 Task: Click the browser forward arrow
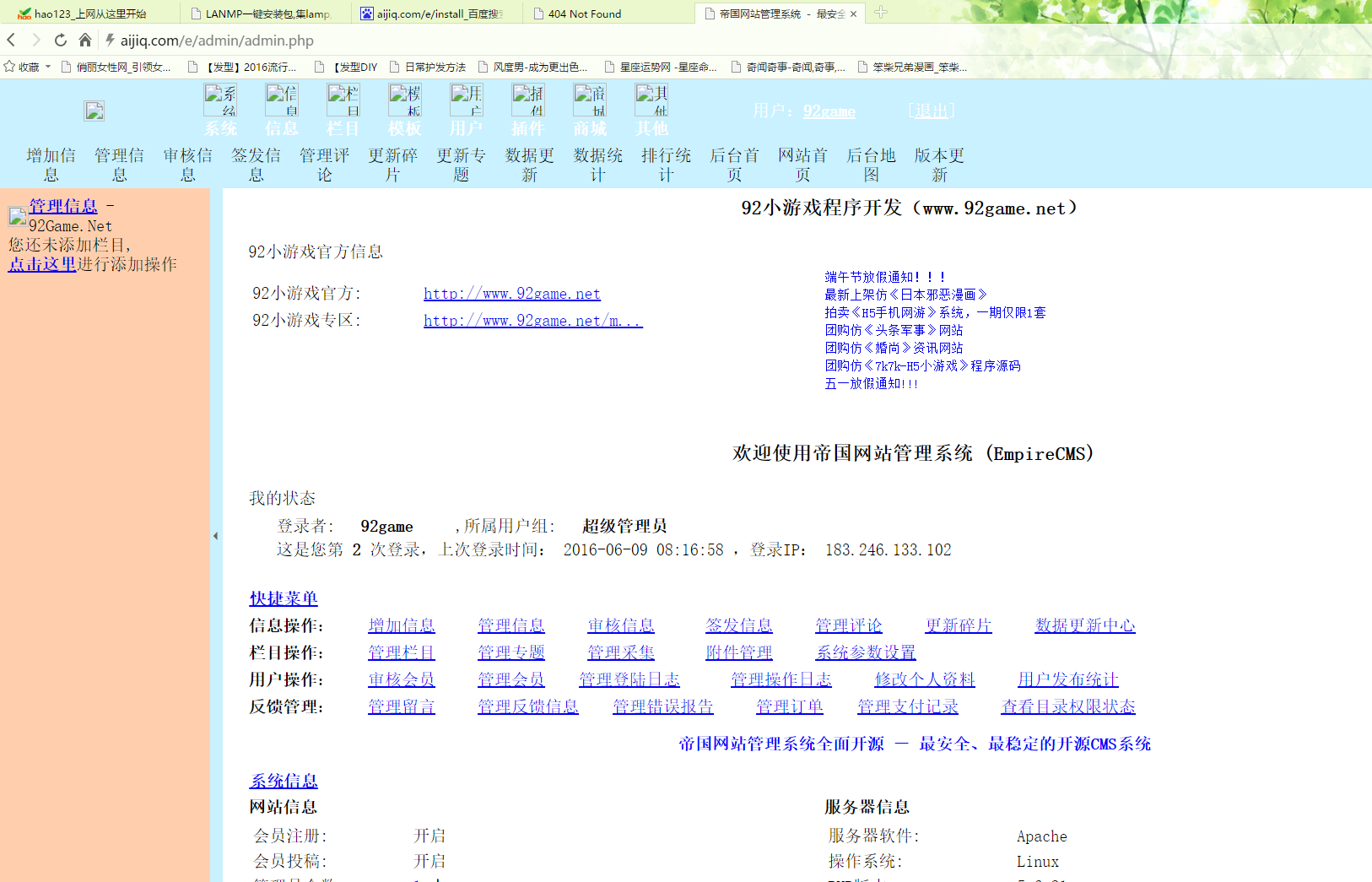click(x=35, y=40)
